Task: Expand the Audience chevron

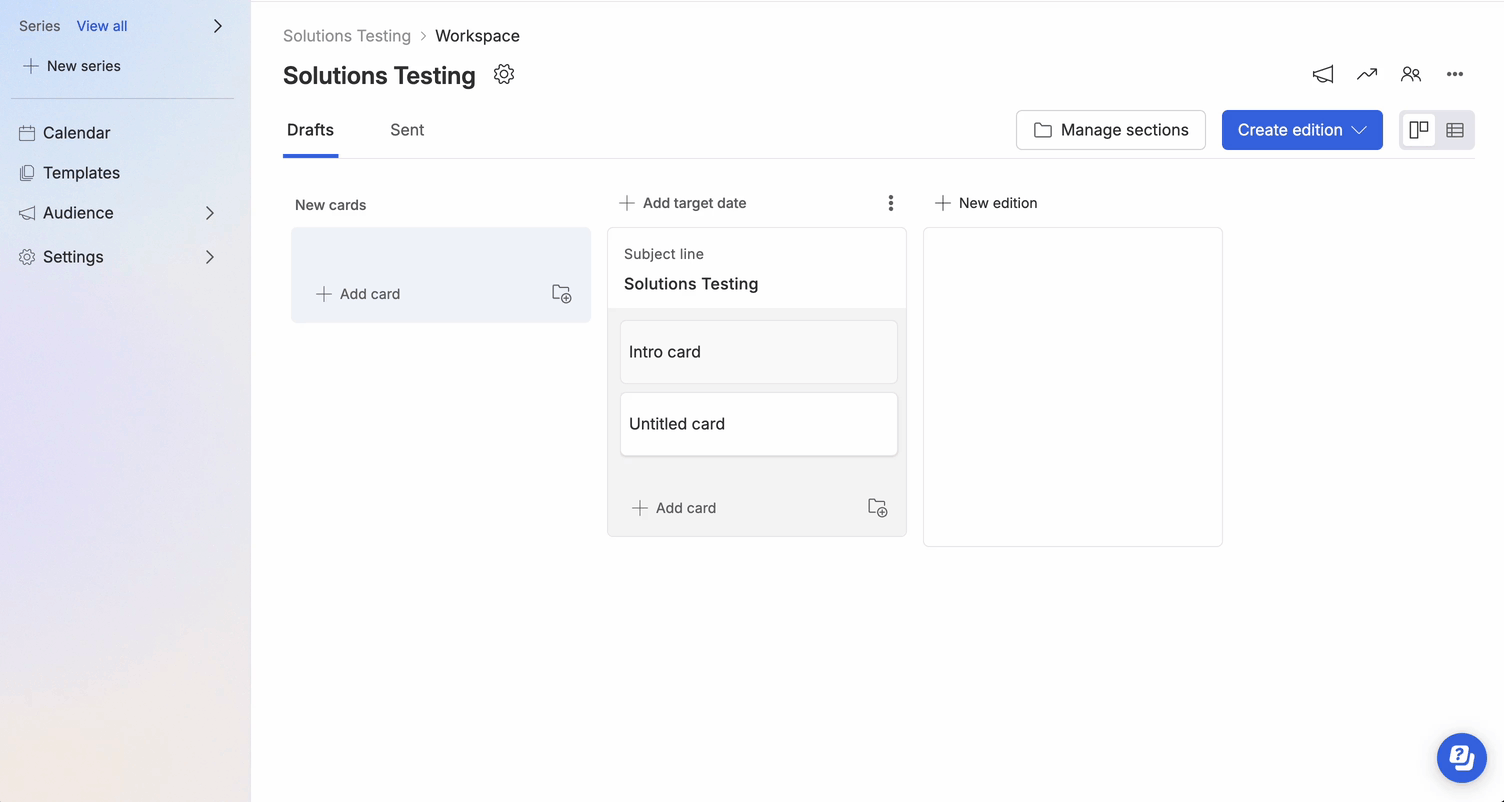Action: 210,213
